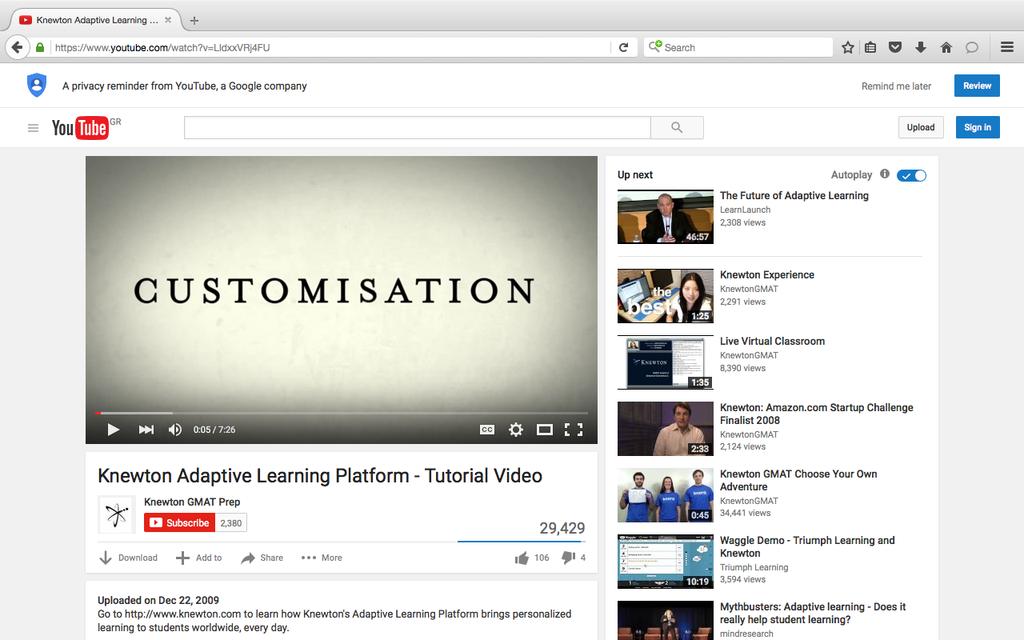Focus the YouTube search input field
Viewport: 1024px width, 640px height.
(417, 127)
